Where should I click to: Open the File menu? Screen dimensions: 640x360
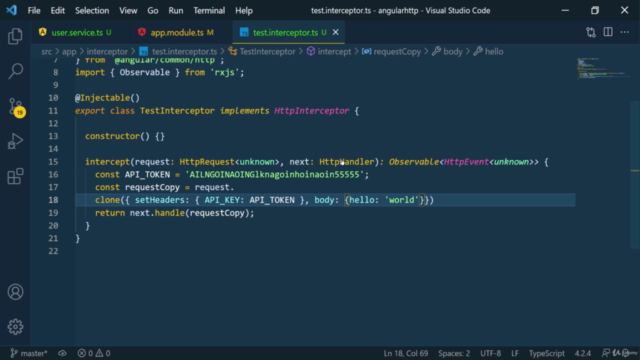click(x=34, y=11)
